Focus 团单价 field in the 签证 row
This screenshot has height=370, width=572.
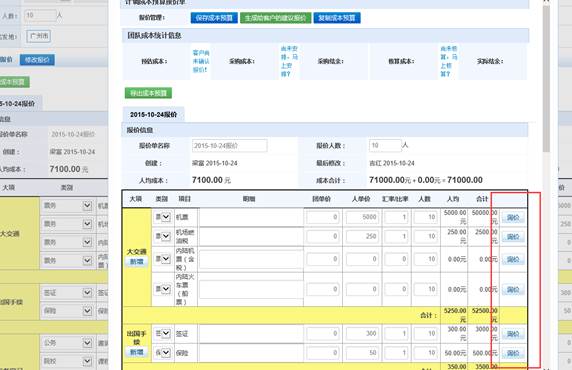[x=322, y=334]
